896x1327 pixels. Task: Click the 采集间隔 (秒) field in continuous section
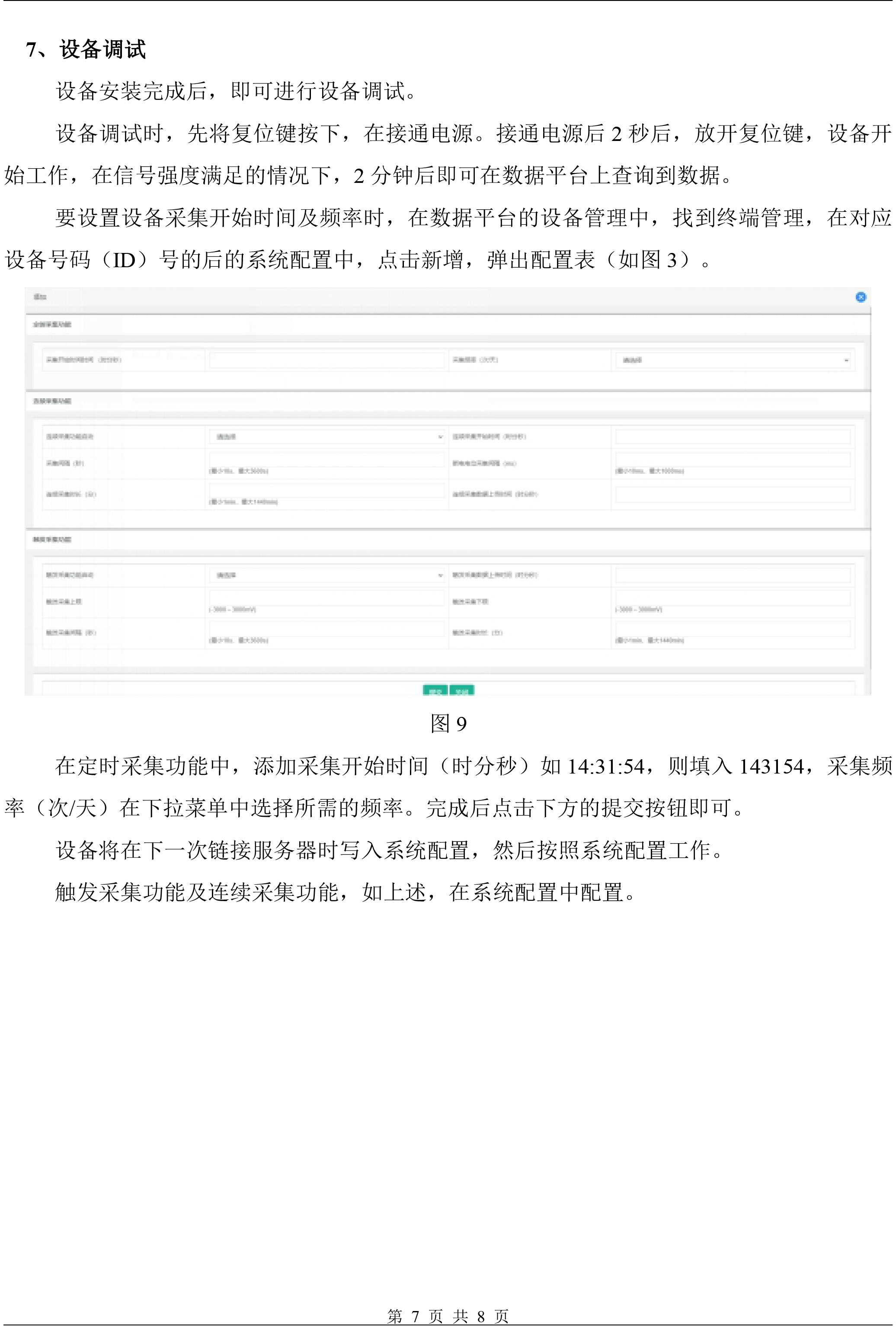tap(326, 460)
